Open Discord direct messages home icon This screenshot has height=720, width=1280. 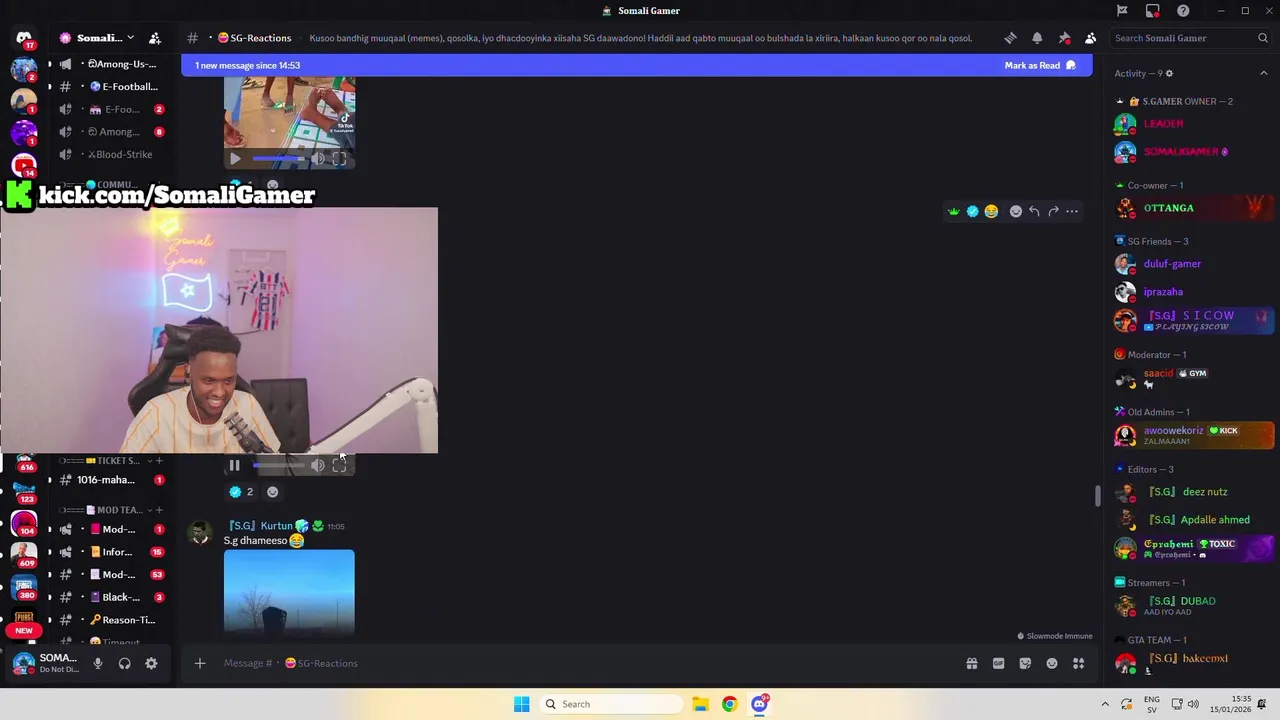pyautogui.click(x=24, y=38)
